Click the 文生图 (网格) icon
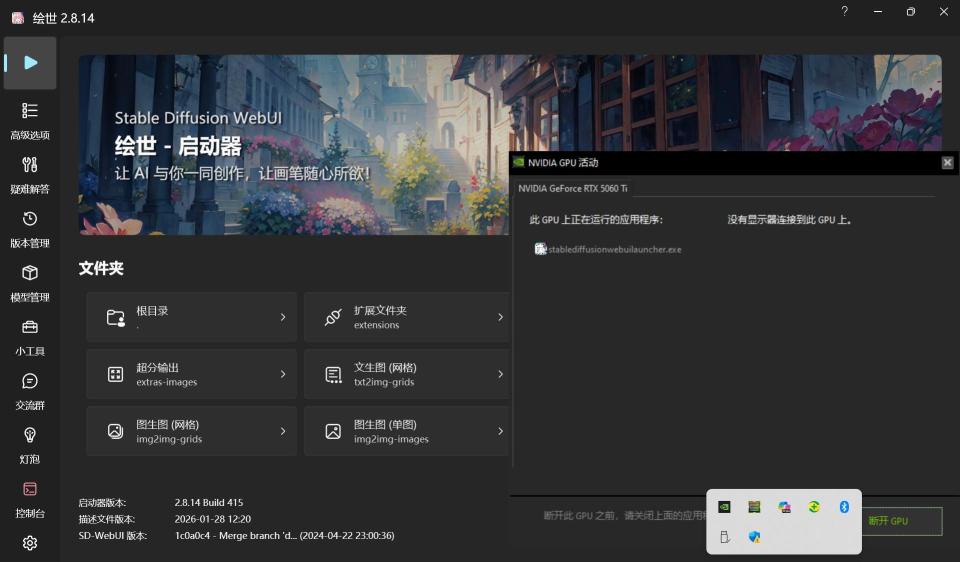 coord(333,374)
